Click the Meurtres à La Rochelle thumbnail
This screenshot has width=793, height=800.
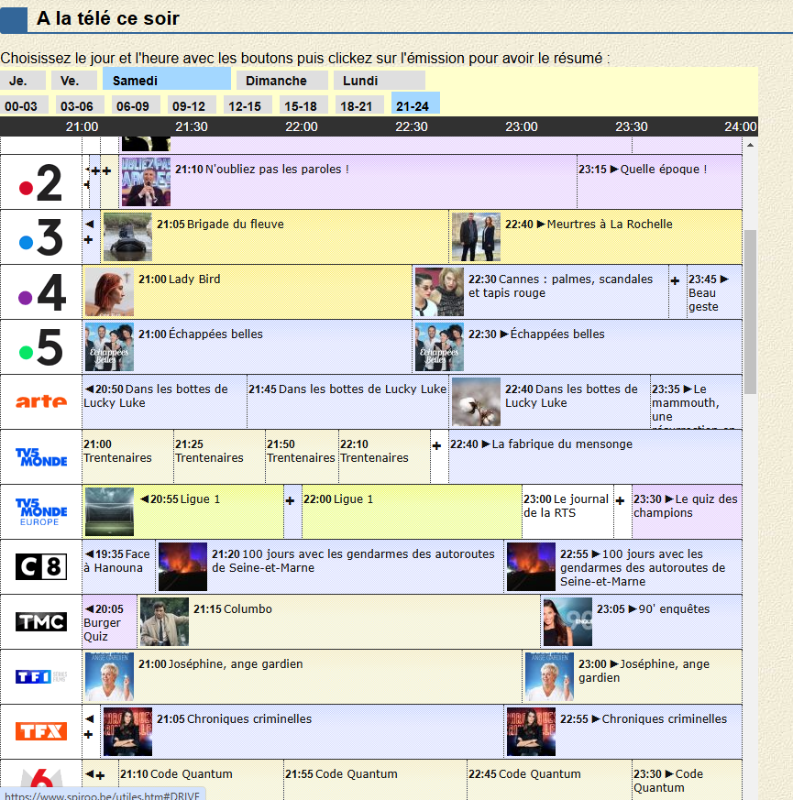pos(476,237)
